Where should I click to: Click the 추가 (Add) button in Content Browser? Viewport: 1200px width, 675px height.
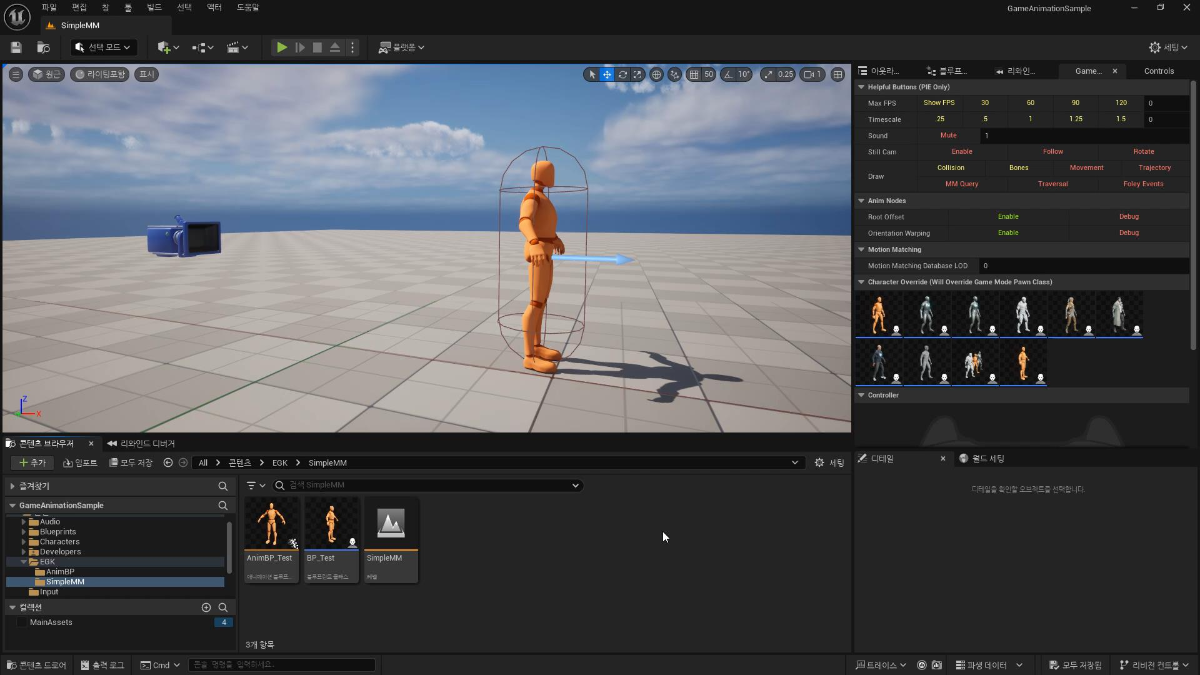point(31,463)
